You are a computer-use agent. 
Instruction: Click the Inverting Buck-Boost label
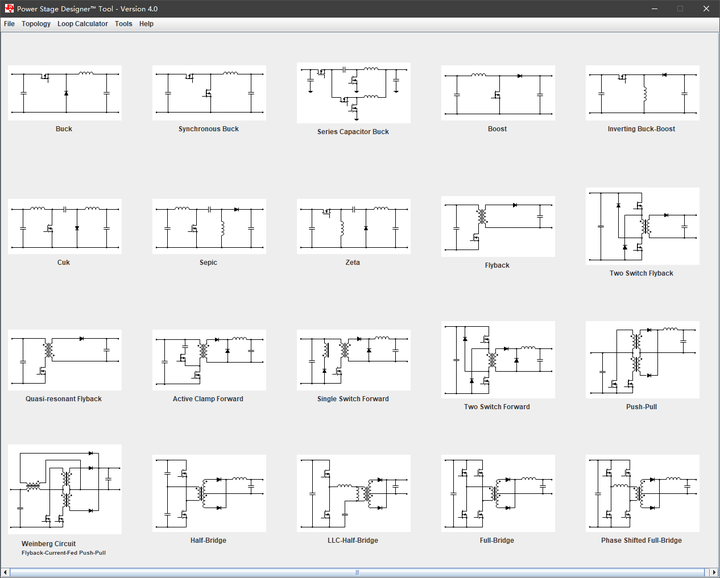pos(641,129)
